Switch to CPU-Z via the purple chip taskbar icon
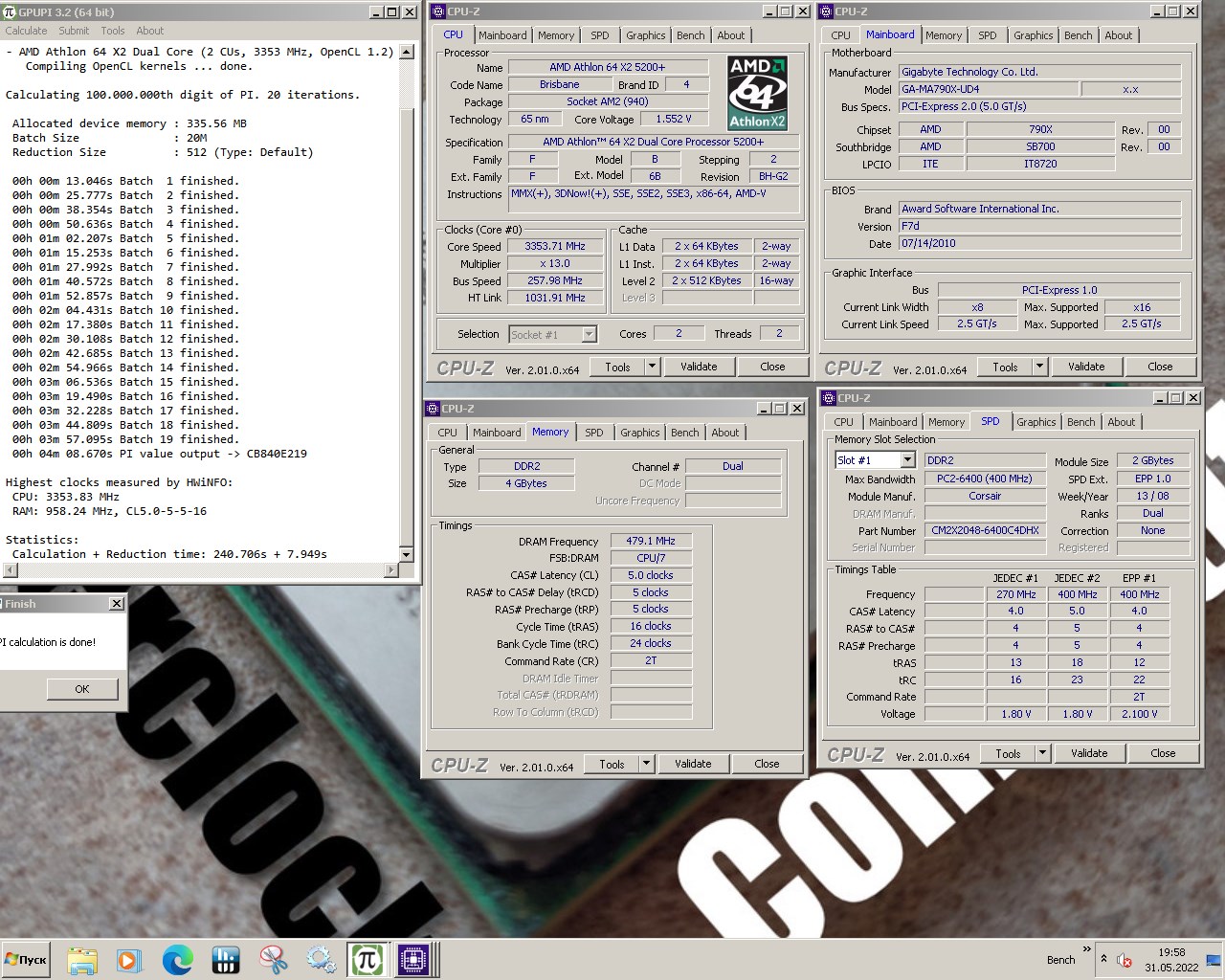The height and width of the screenshot is (980, 1225). click(414, 959)
